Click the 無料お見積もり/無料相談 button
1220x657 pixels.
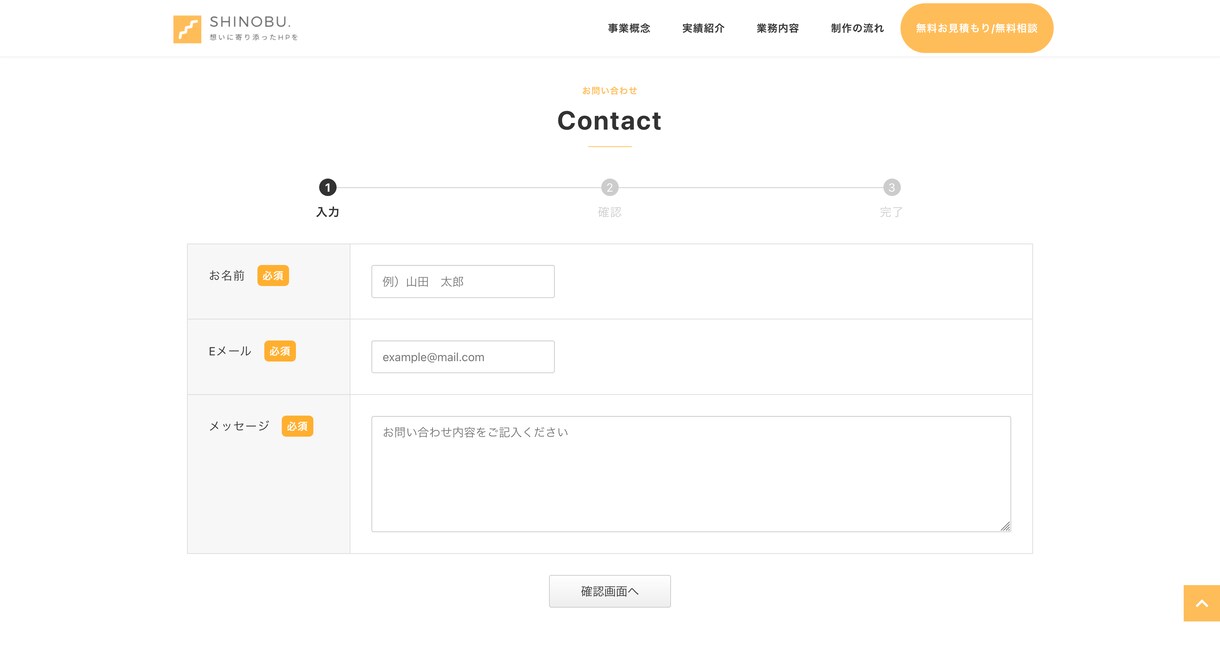point(977,28)
